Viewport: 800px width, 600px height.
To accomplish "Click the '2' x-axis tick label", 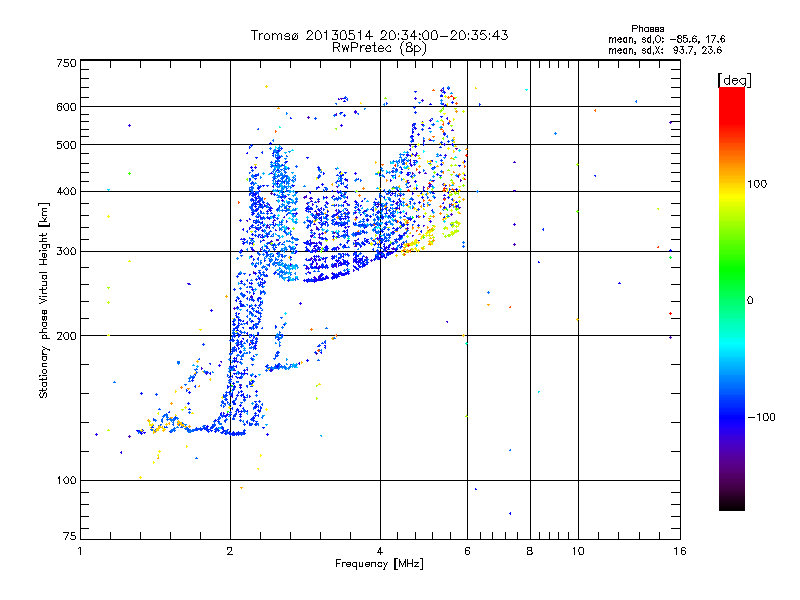I will tap(230, 551).
